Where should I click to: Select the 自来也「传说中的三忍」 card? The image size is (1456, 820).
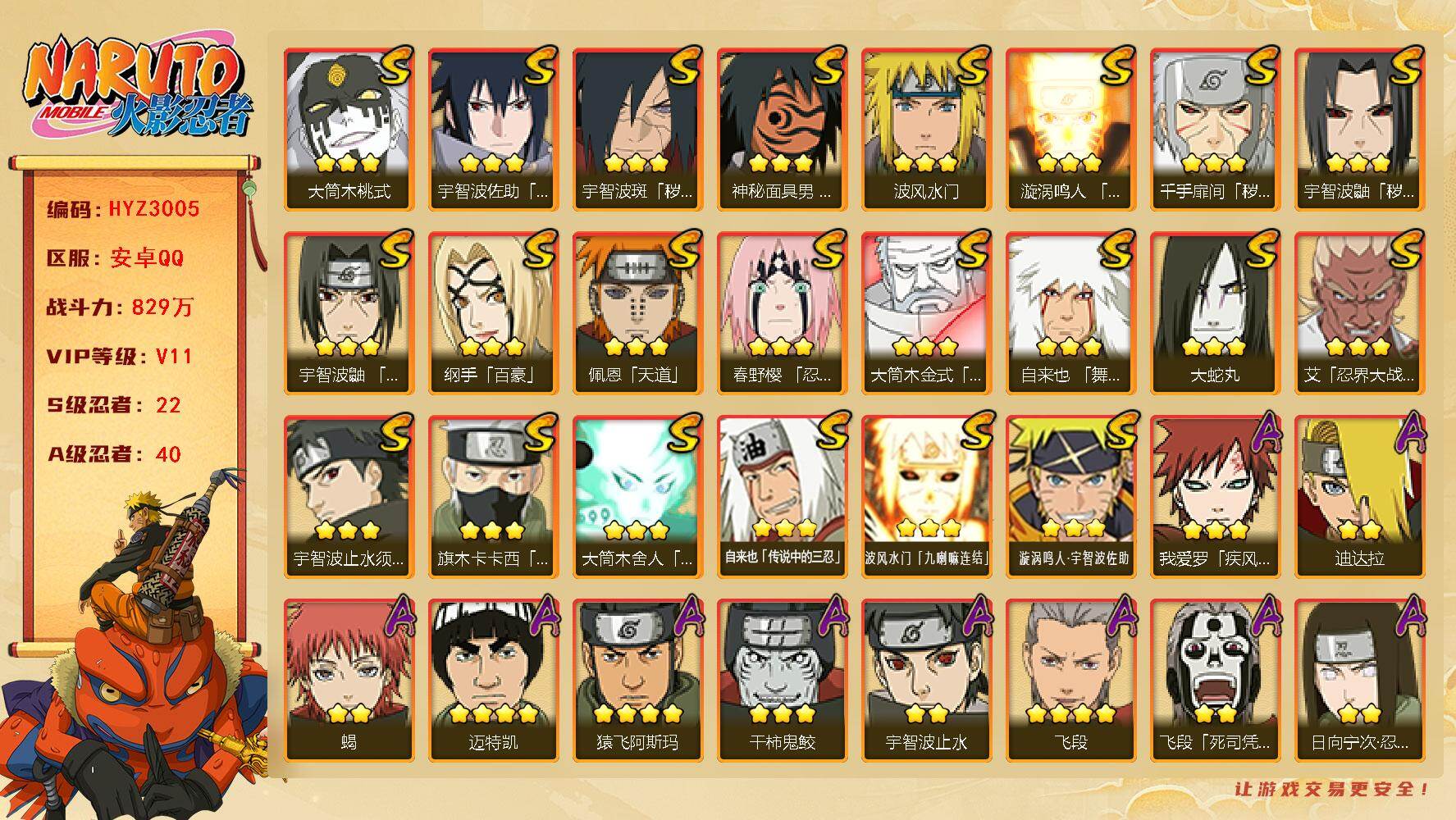pyautogui.click(x=782, y=497)
